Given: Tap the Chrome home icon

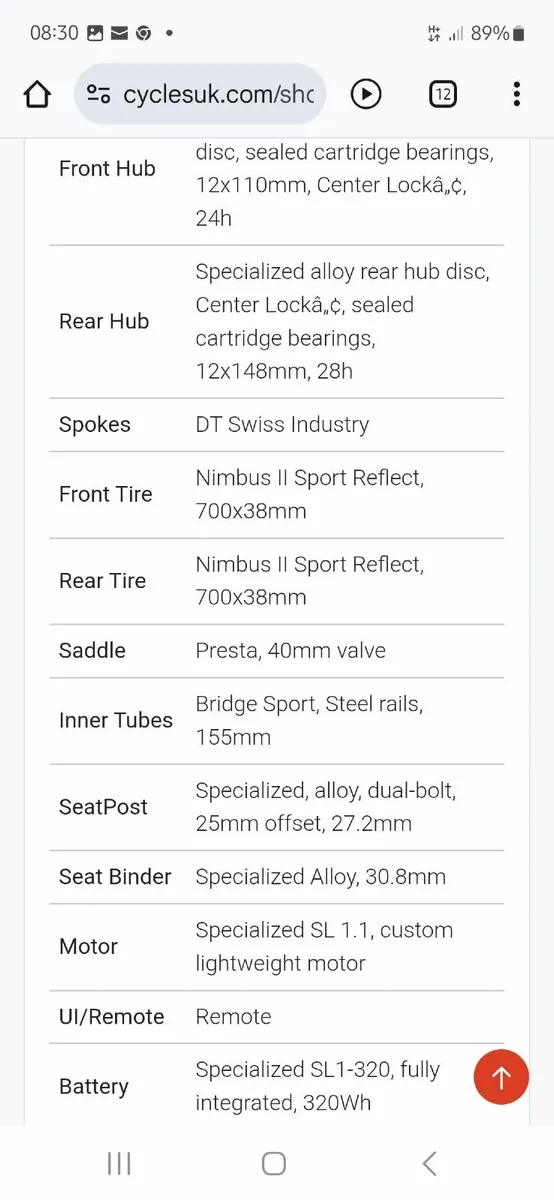Looking at the screenshot, I should pos(37,95).
